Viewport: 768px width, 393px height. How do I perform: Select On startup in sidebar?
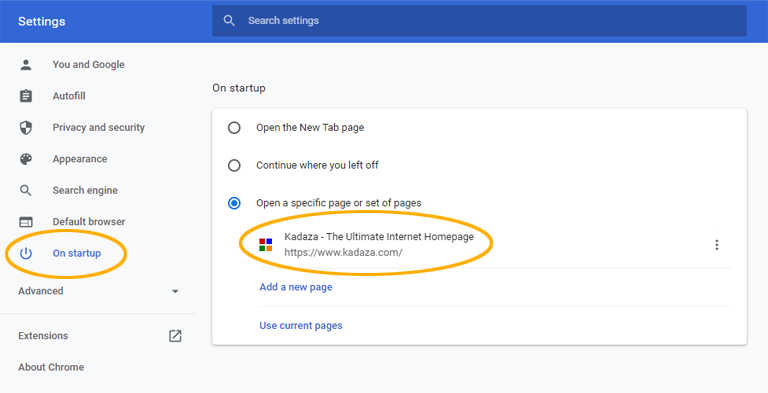pos(76,253)
